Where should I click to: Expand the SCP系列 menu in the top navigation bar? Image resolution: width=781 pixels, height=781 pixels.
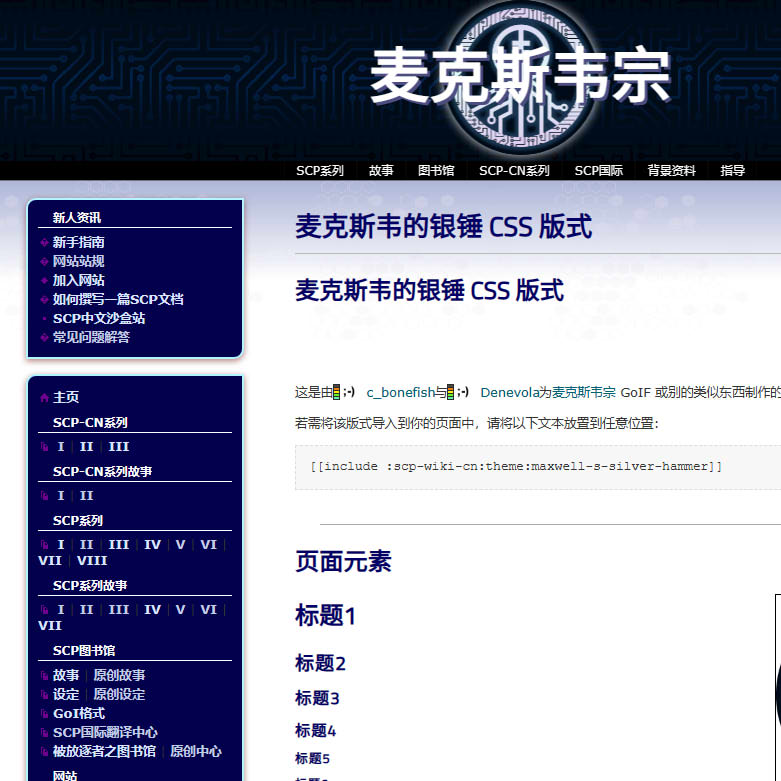319,171
